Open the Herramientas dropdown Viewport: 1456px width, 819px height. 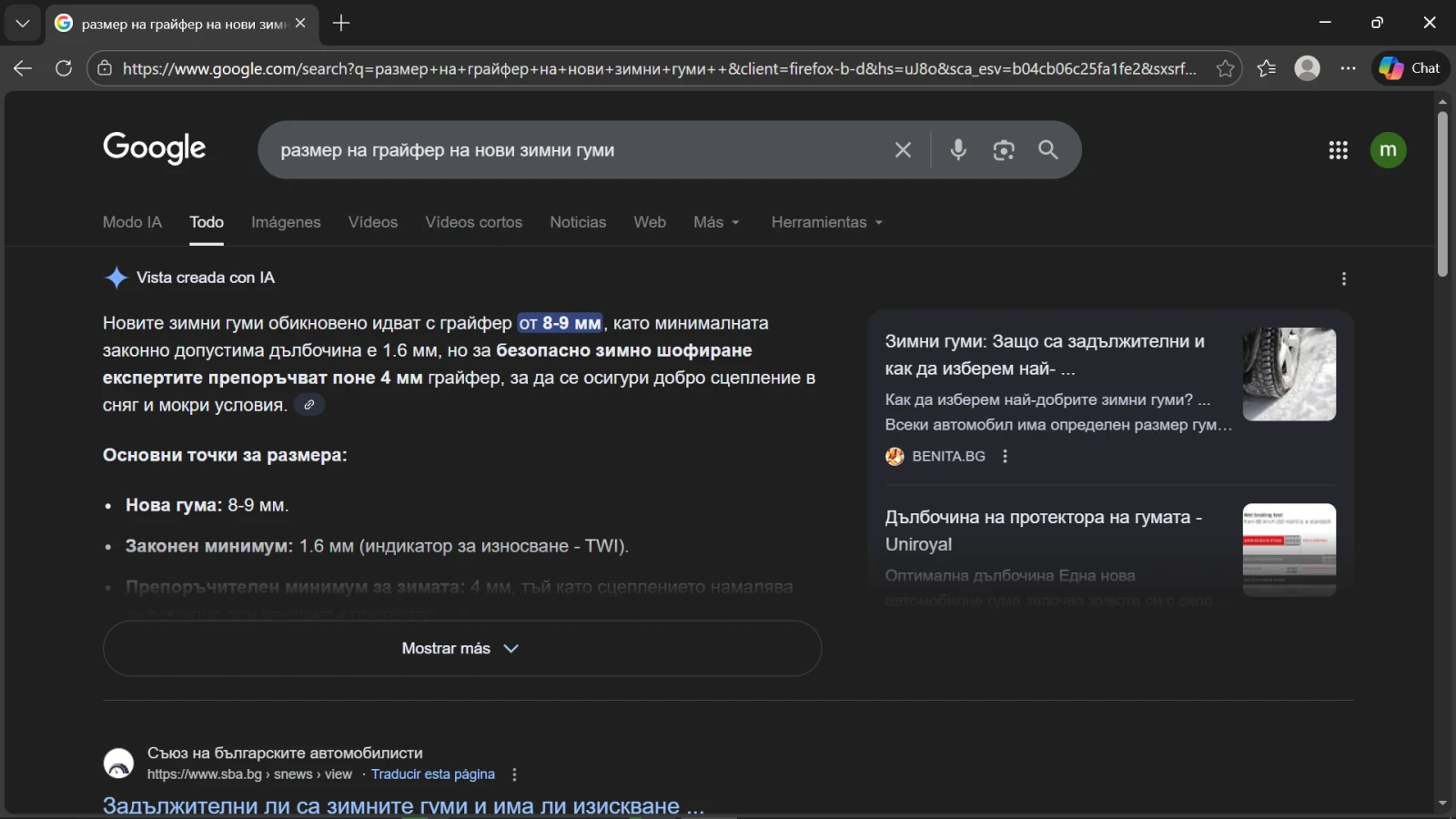(826, 222)
